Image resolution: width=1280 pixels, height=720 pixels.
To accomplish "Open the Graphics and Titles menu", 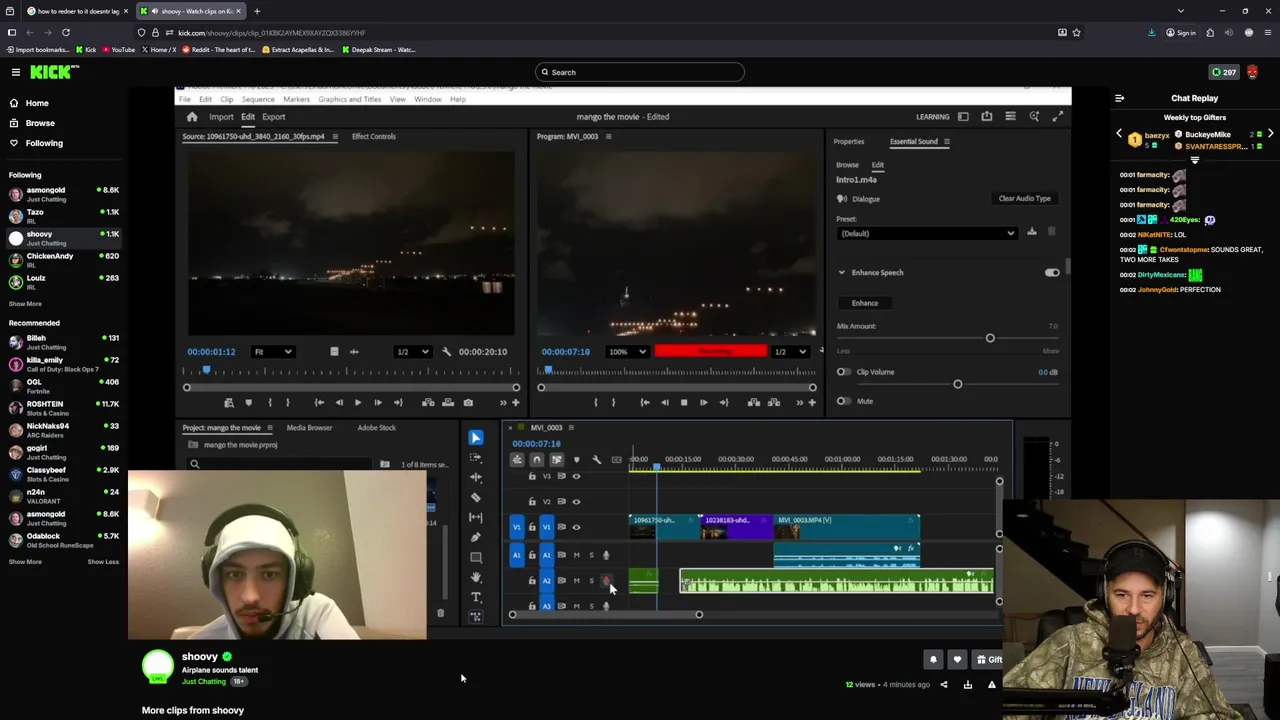I will click(x=350, y=99).
